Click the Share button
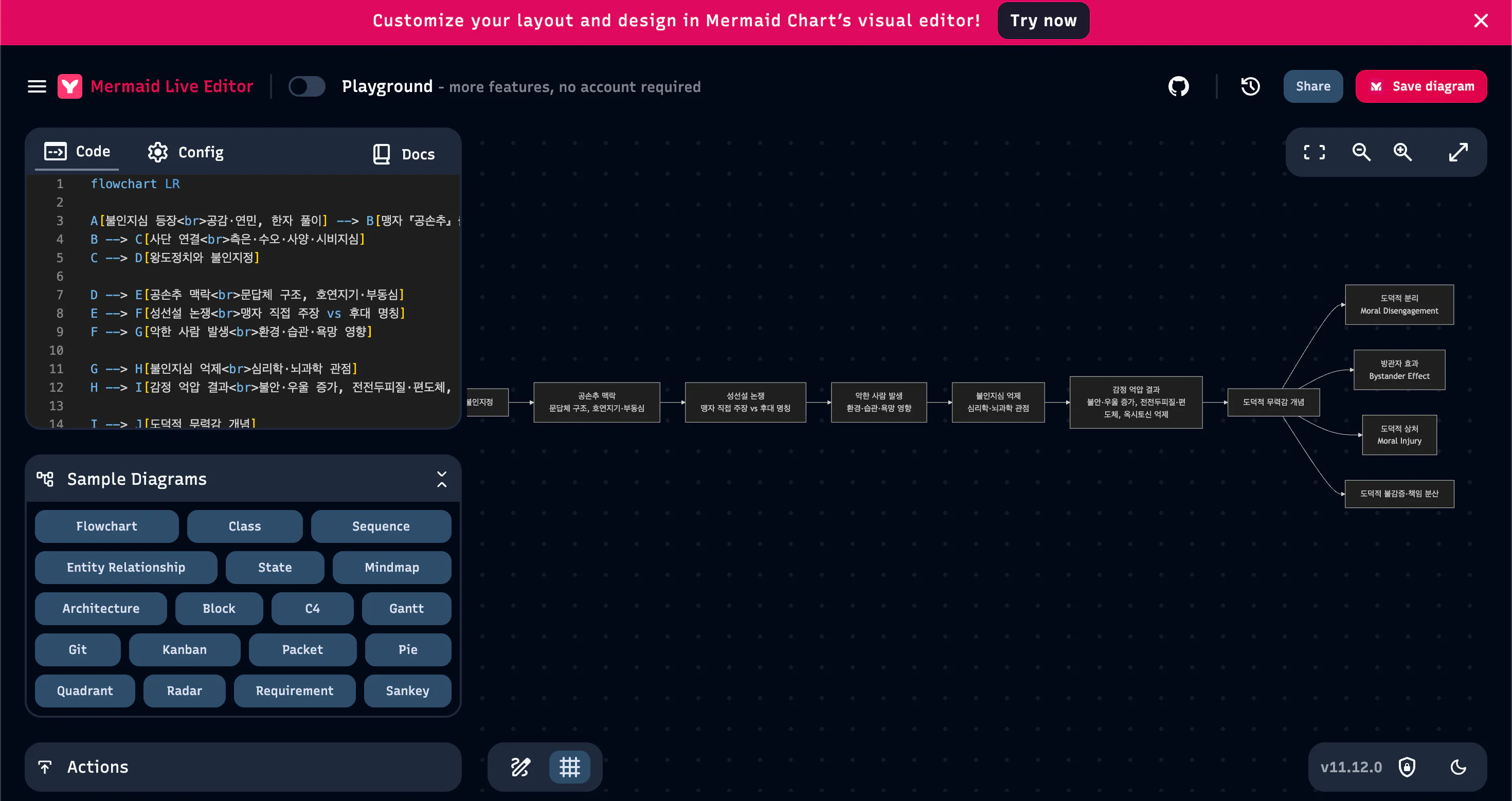The width and height of the screenshot is (1512, 801). 1312,86
